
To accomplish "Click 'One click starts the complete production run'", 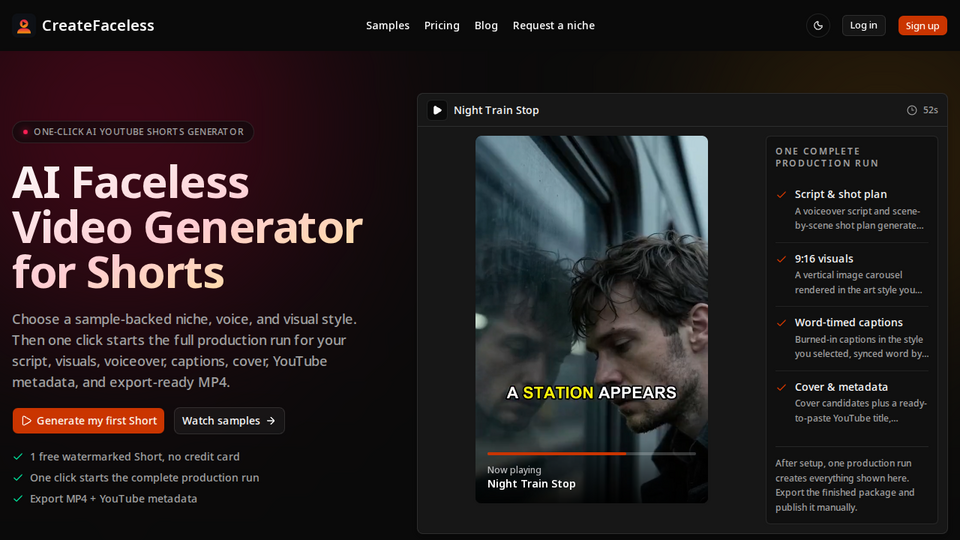I will 144,478.
